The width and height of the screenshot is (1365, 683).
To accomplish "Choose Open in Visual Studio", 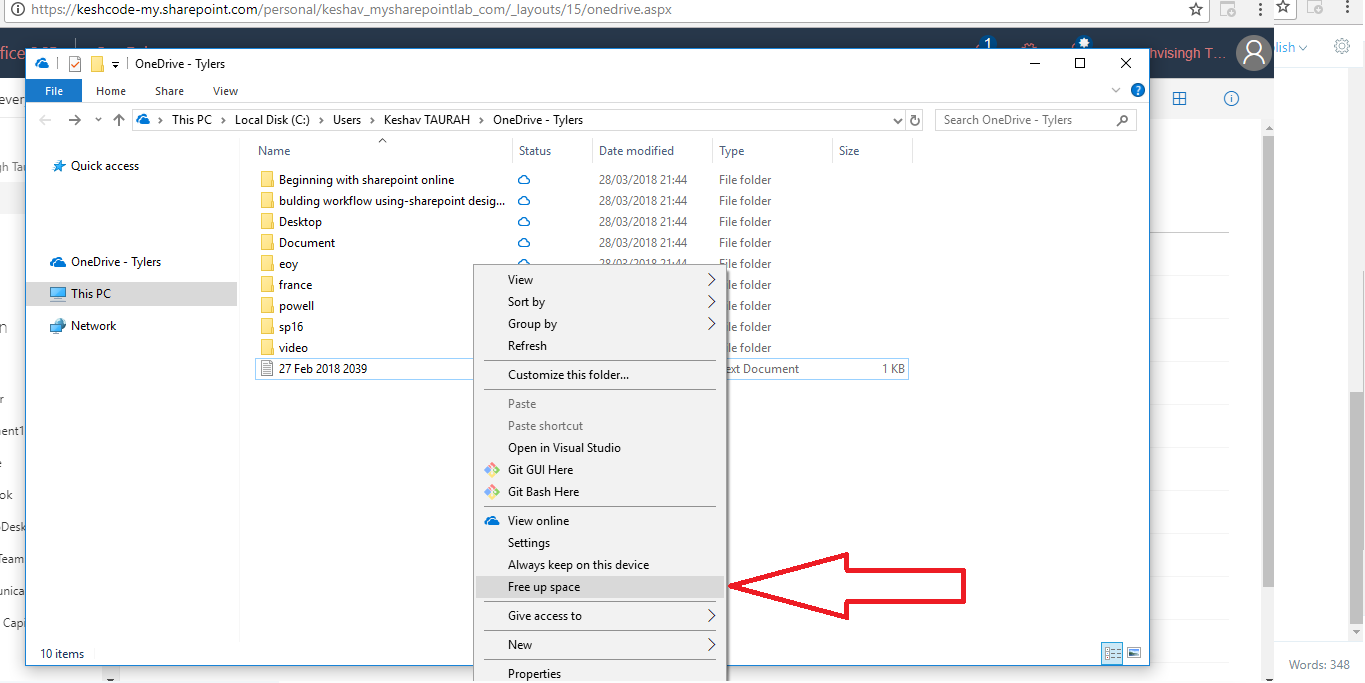I will click(600, 448).
